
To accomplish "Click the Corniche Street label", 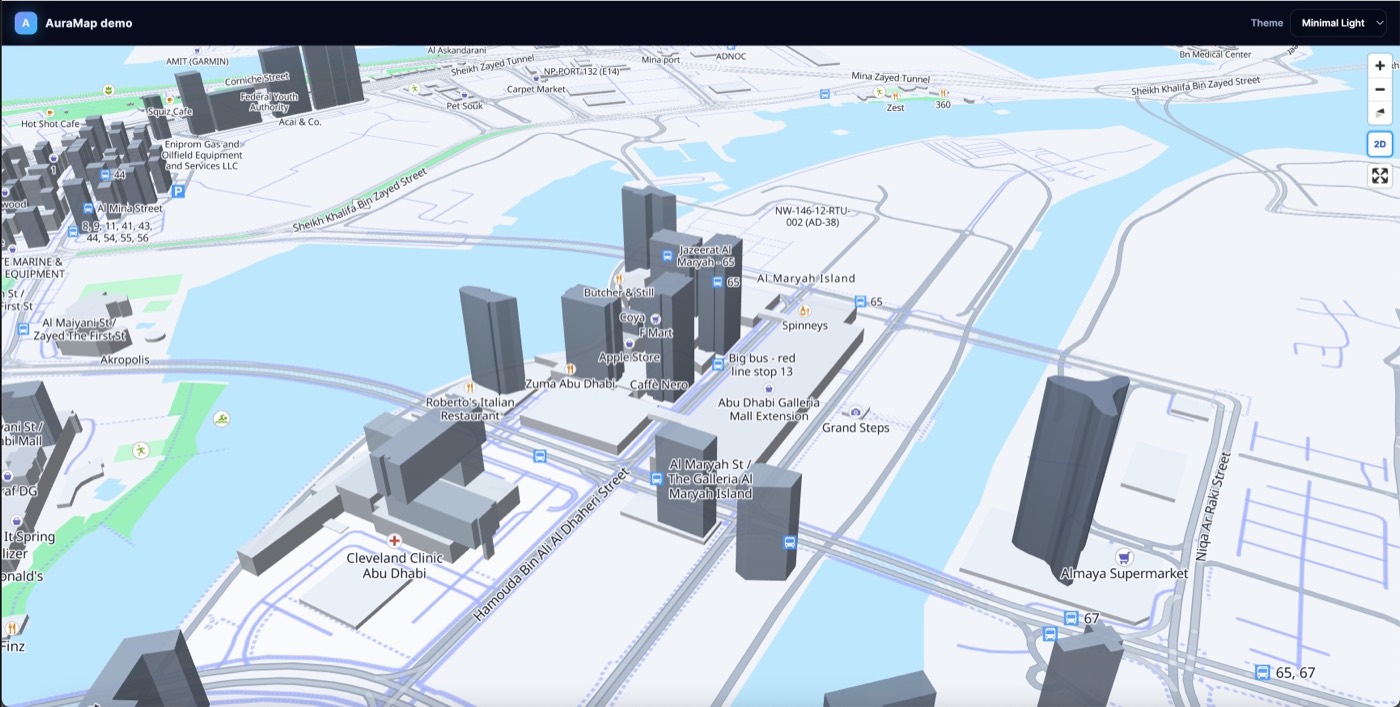I will tap(257, 78).
